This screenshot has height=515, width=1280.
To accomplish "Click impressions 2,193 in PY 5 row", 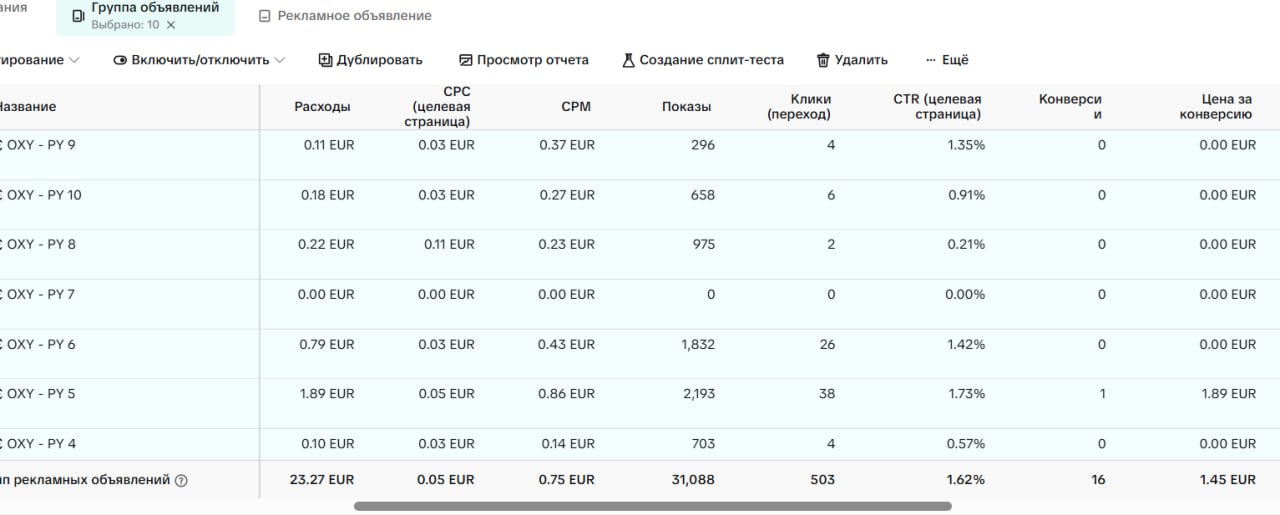I will (699, 394).
